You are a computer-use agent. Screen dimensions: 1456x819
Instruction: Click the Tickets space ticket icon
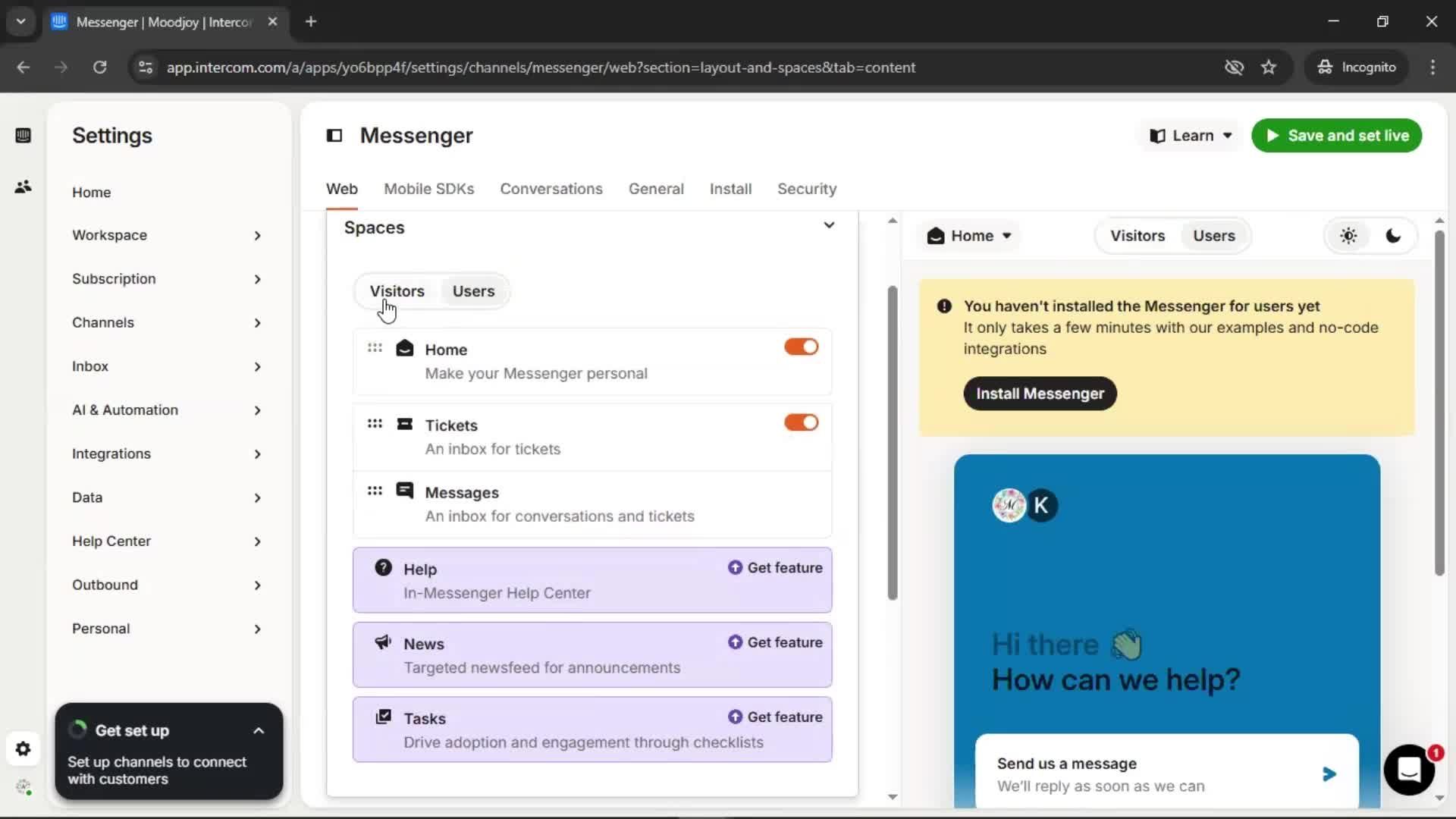(x=405, y=424)
